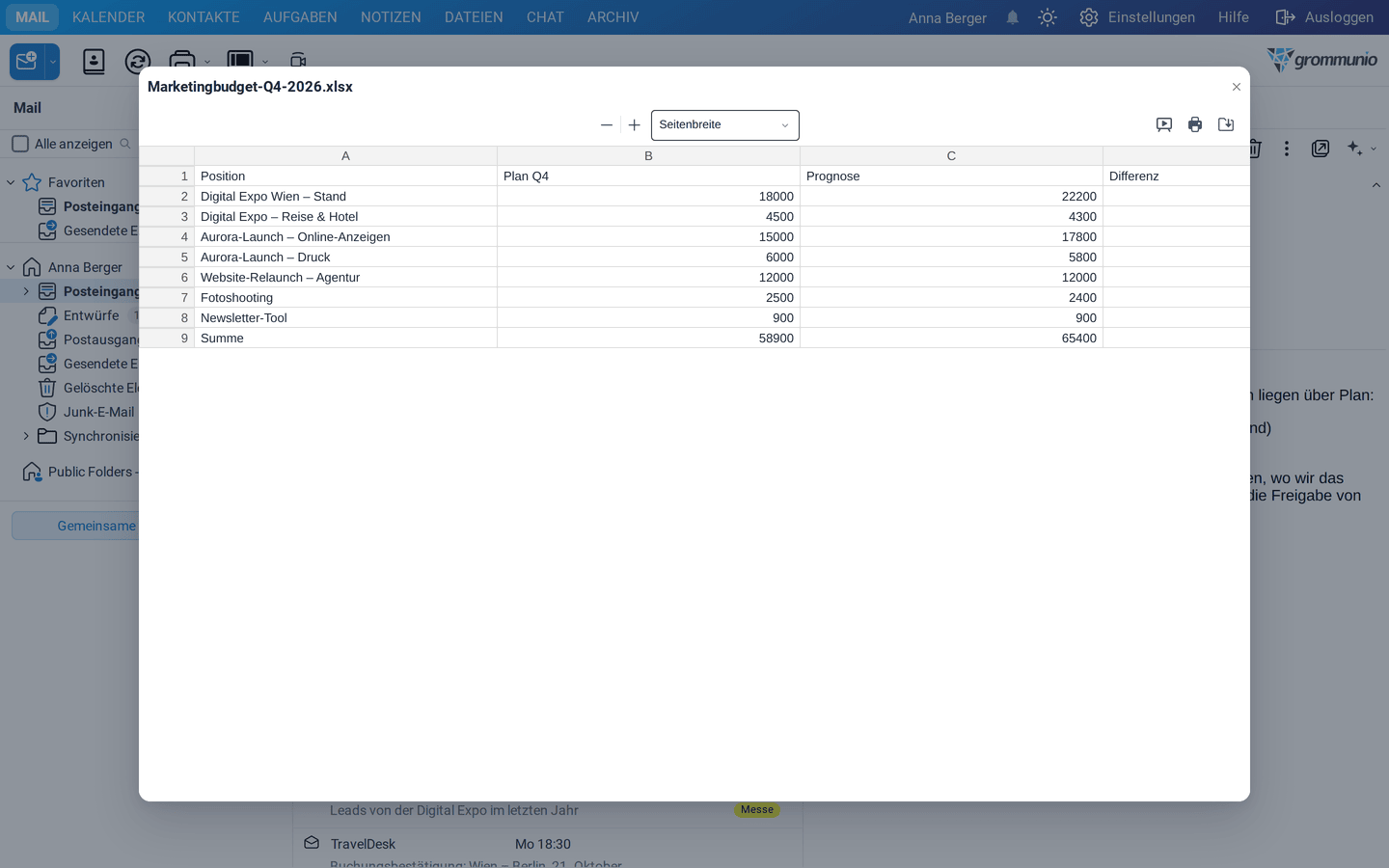1389x868 pixels.
Task: Create a new email with the compose button
Action: [x=27, y=61]
